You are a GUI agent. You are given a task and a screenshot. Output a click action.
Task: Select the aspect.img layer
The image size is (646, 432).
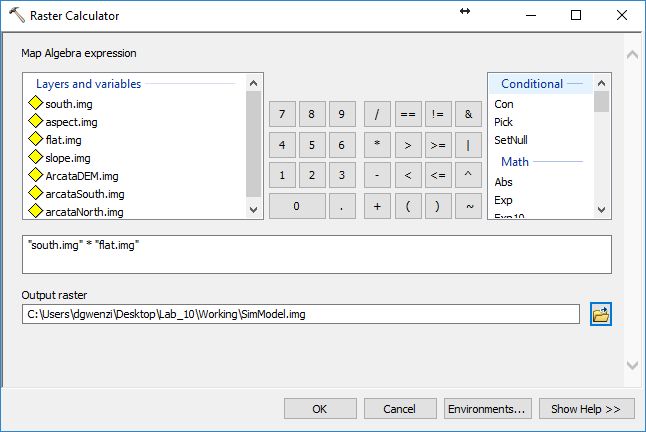[x=71, y=122]
